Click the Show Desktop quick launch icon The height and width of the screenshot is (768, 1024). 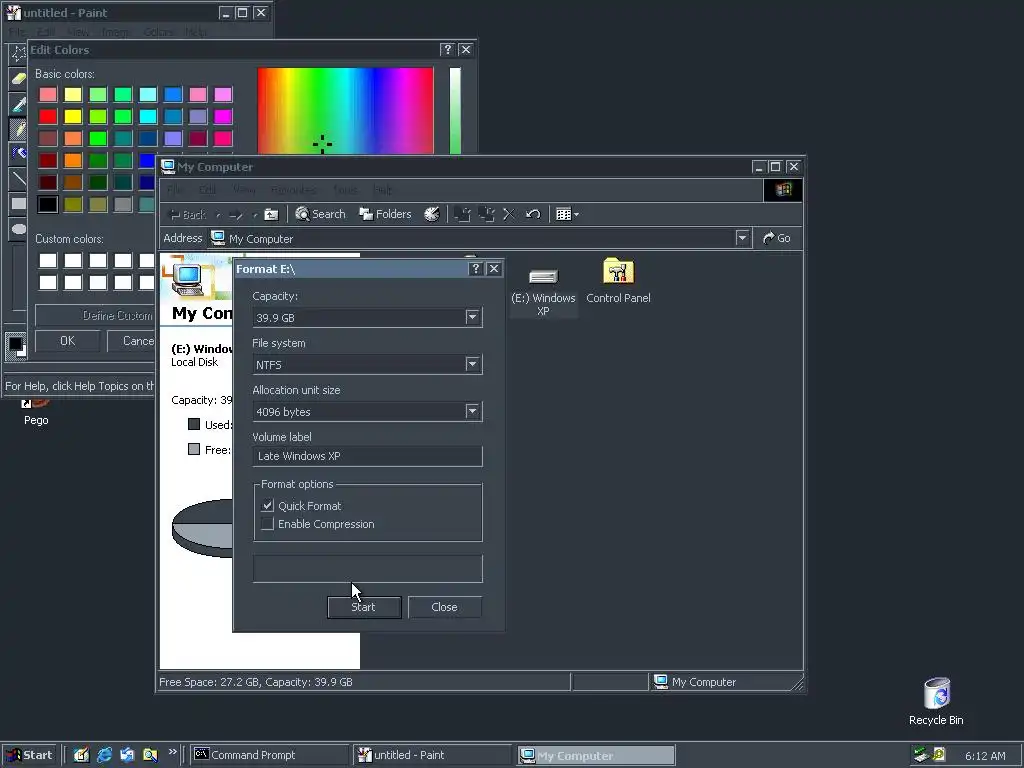pos(81,755)
